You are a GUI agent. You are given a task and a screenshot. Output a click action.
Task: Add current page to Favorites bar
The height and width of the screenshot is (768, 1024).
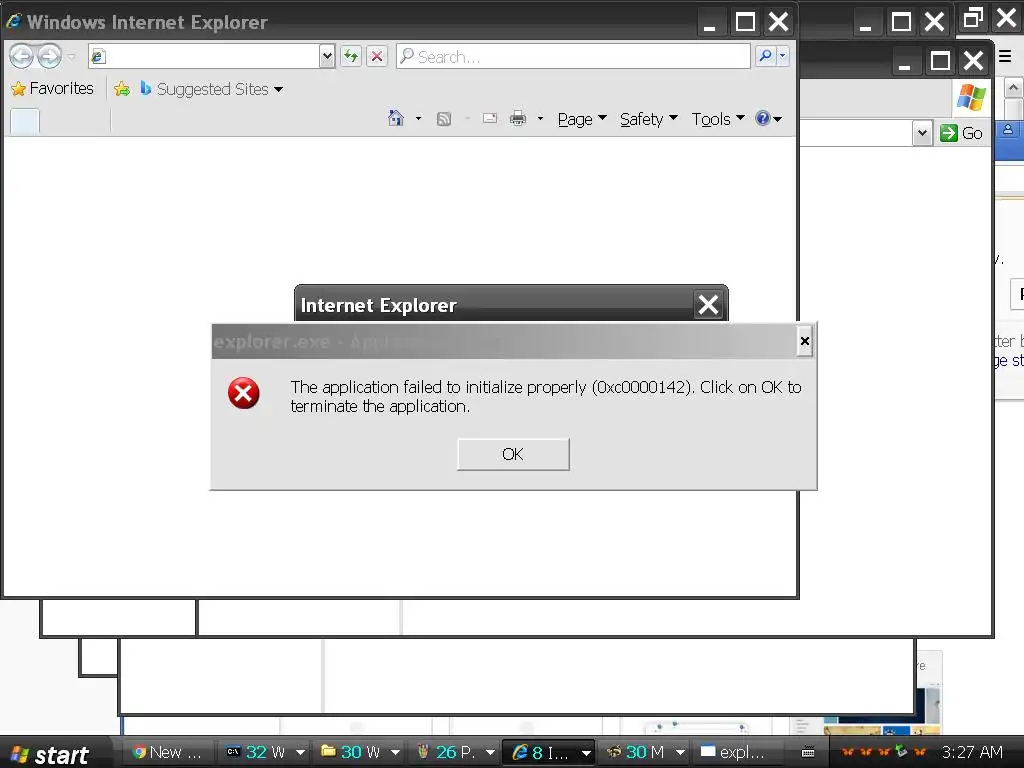point(121,89)
